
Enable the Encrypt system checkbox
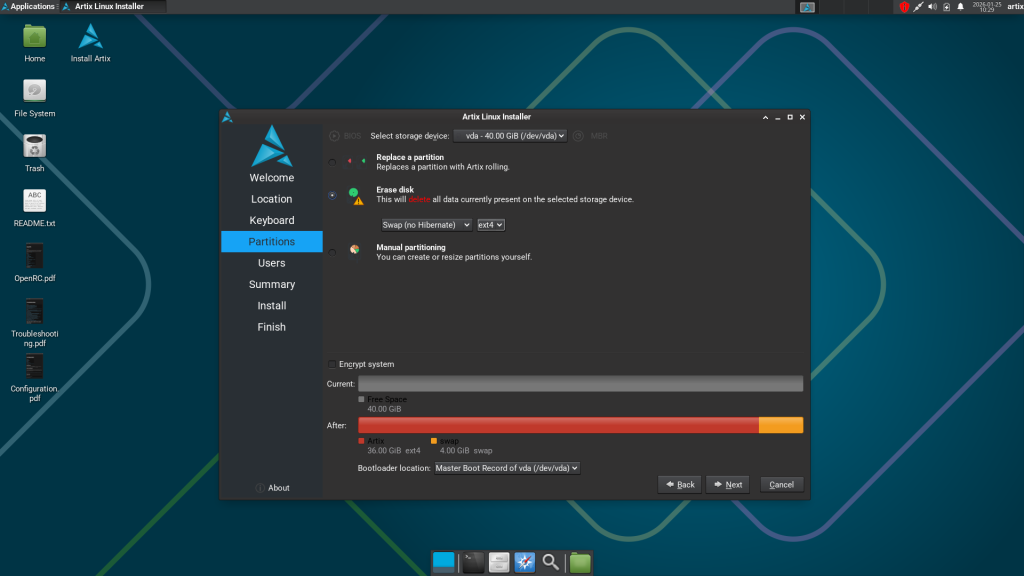tap(332, 364)
